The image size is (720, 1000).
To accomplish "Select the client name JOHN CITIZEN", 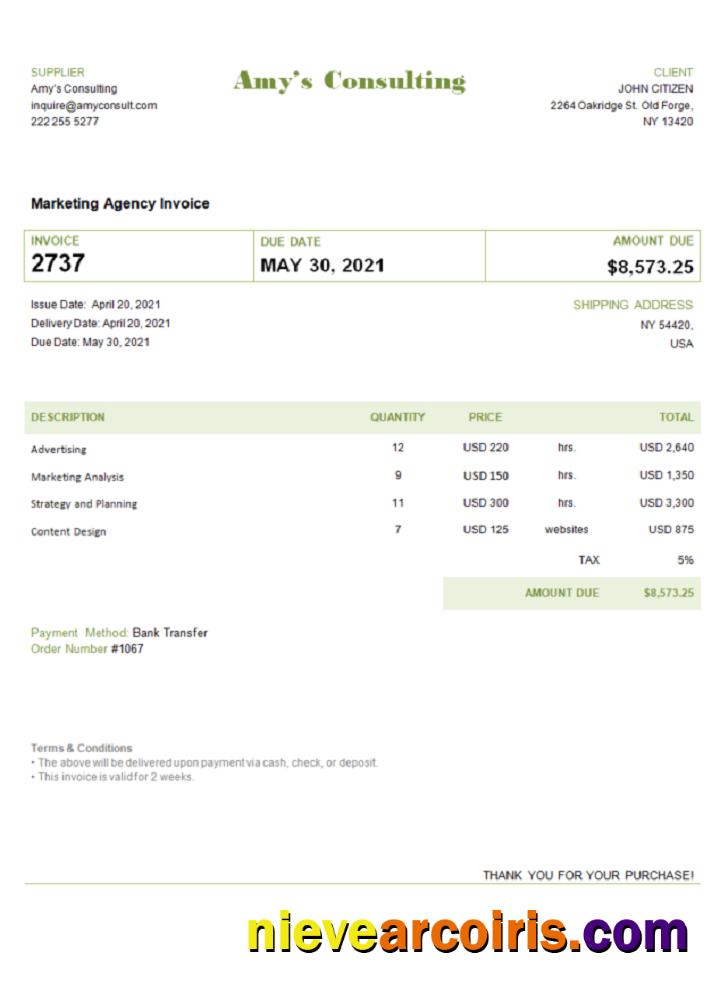I will [x=655, y=89].
